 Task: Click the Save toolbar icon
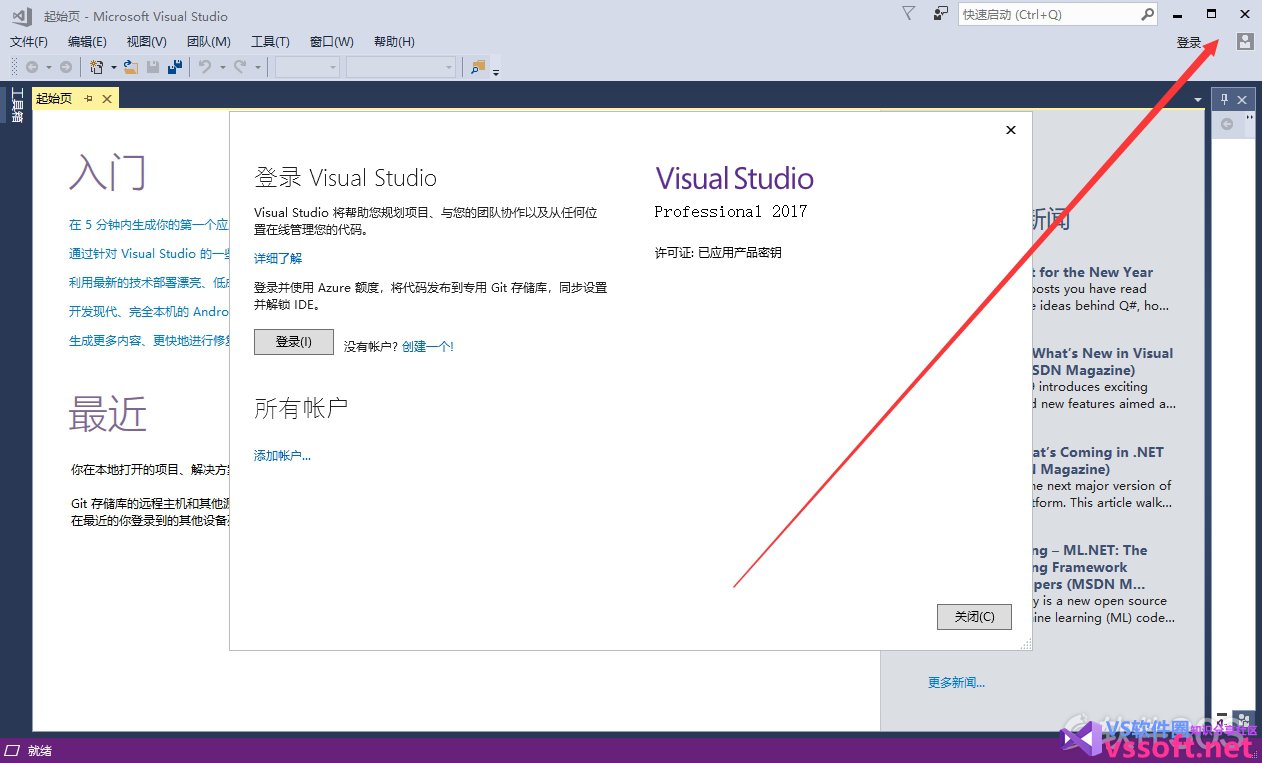(153, 67)
